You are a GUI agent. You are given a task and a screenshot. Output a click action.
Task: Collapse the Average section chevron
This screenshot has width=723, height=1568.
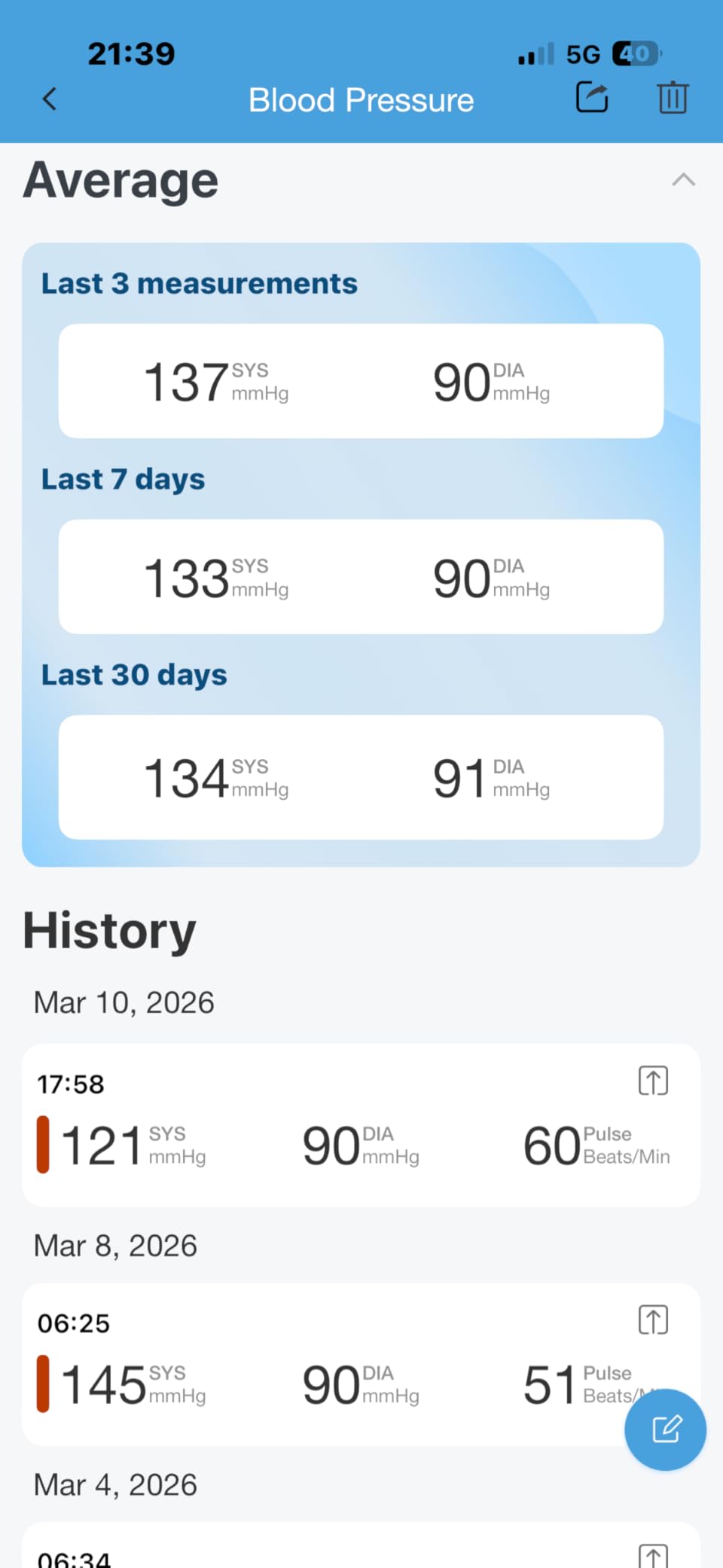click(683, 180)
